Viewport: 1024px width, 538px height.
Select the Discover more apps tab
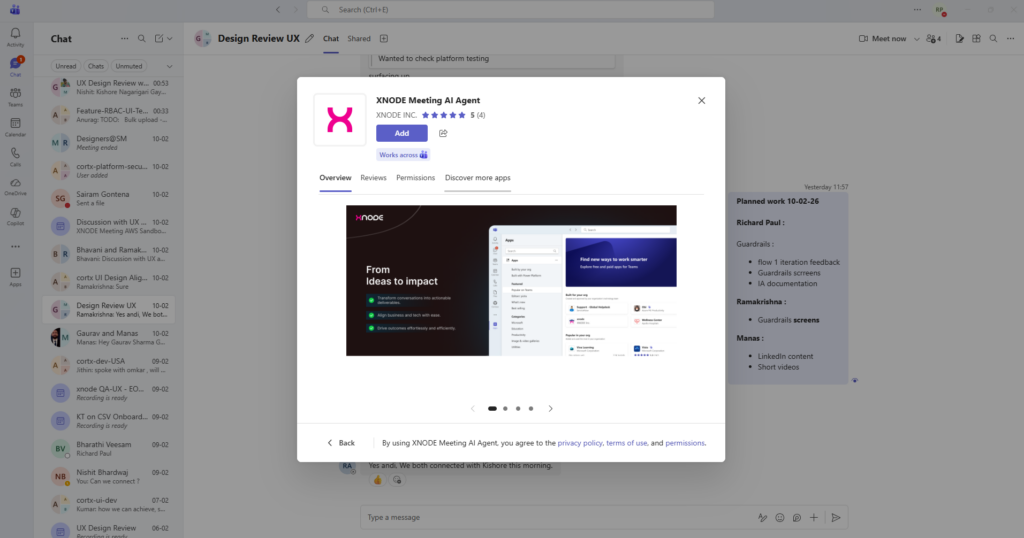(477, 178)
